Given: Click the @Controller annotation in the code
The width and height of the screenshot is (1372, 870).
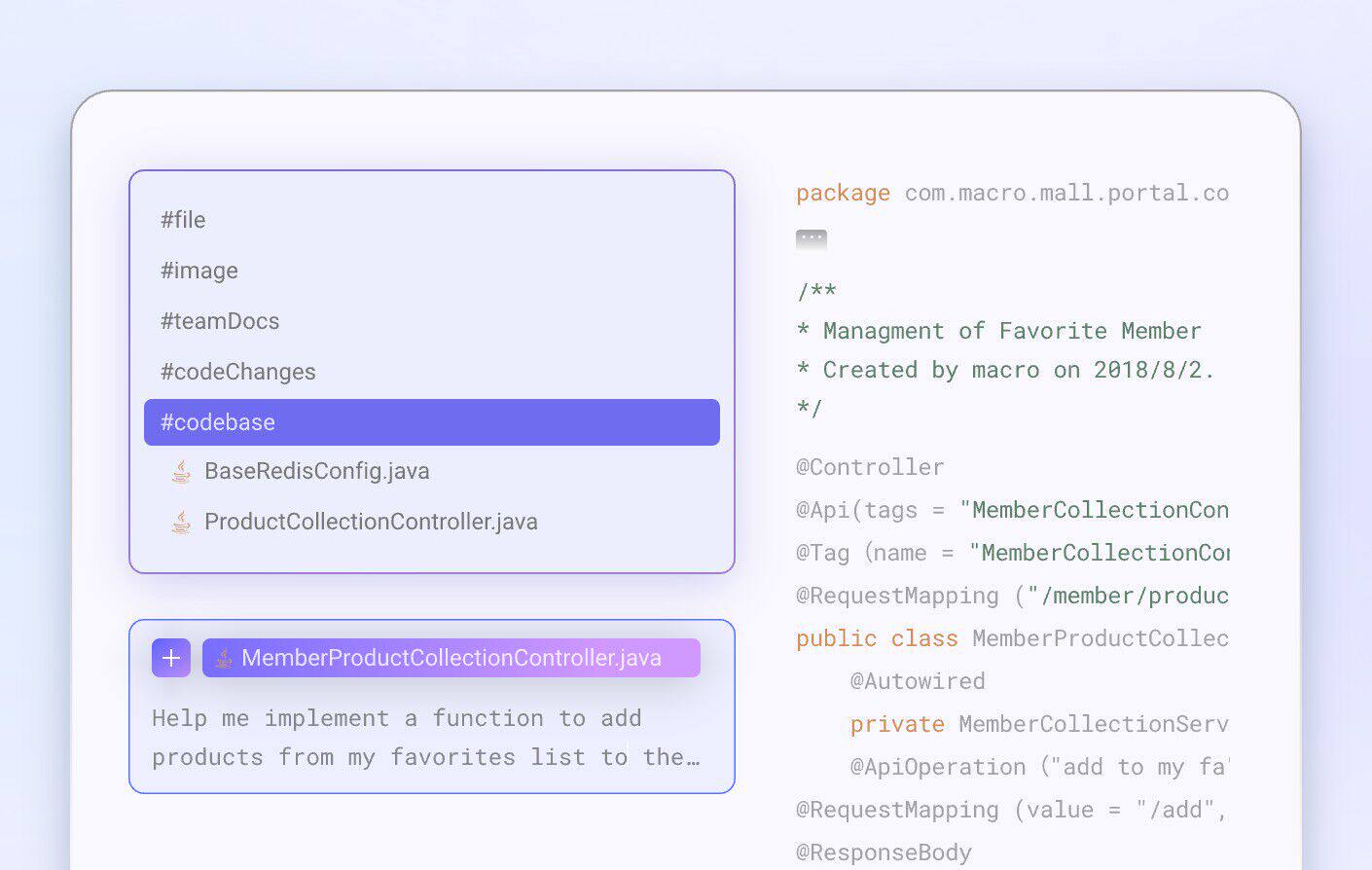Looking at the screenshot, I should pos(870,467).
